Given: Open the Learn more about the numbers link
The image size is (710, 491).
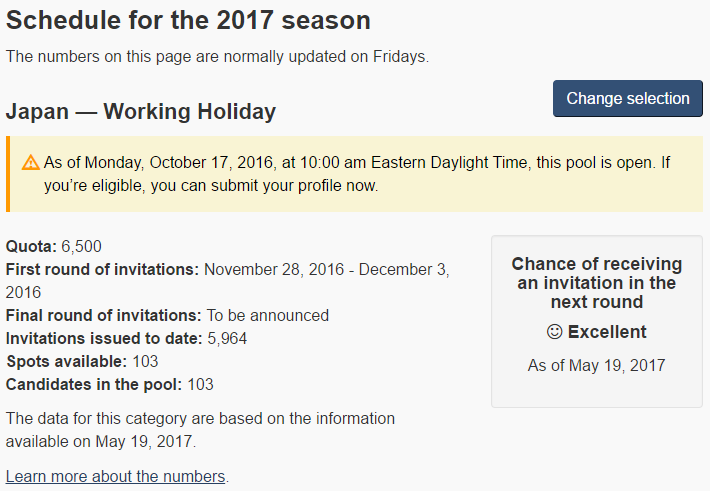Looking at the screenshot, I should [x=115, y=476].
